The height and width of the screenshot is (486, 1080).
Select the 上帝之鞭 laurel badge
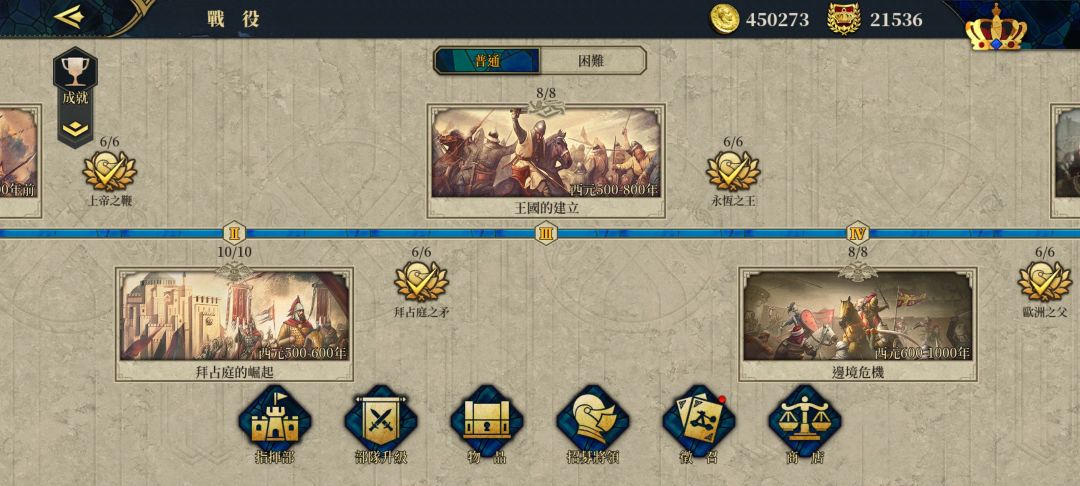pos(110,171)
